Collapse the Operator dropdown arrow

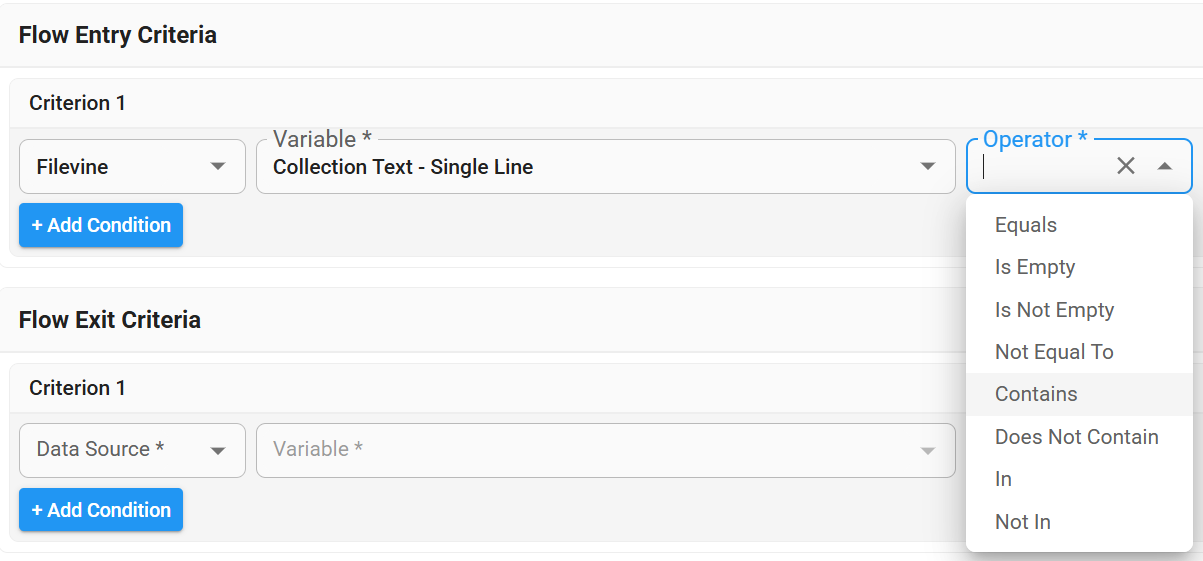1165,166
